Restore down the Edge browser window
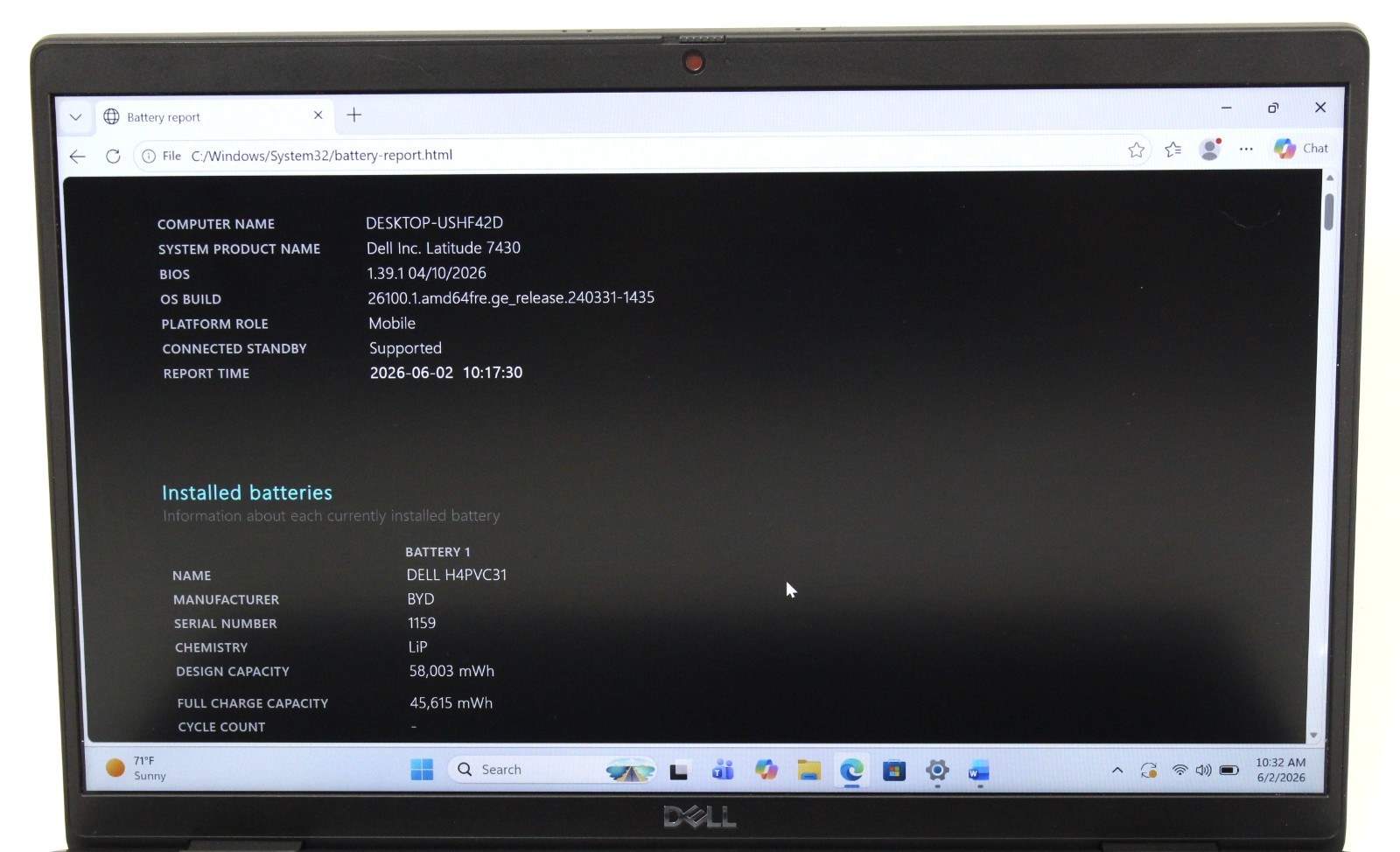The height and width of the screenshot is (852, 1400). pyautogui.click(x=1273, y=108)
